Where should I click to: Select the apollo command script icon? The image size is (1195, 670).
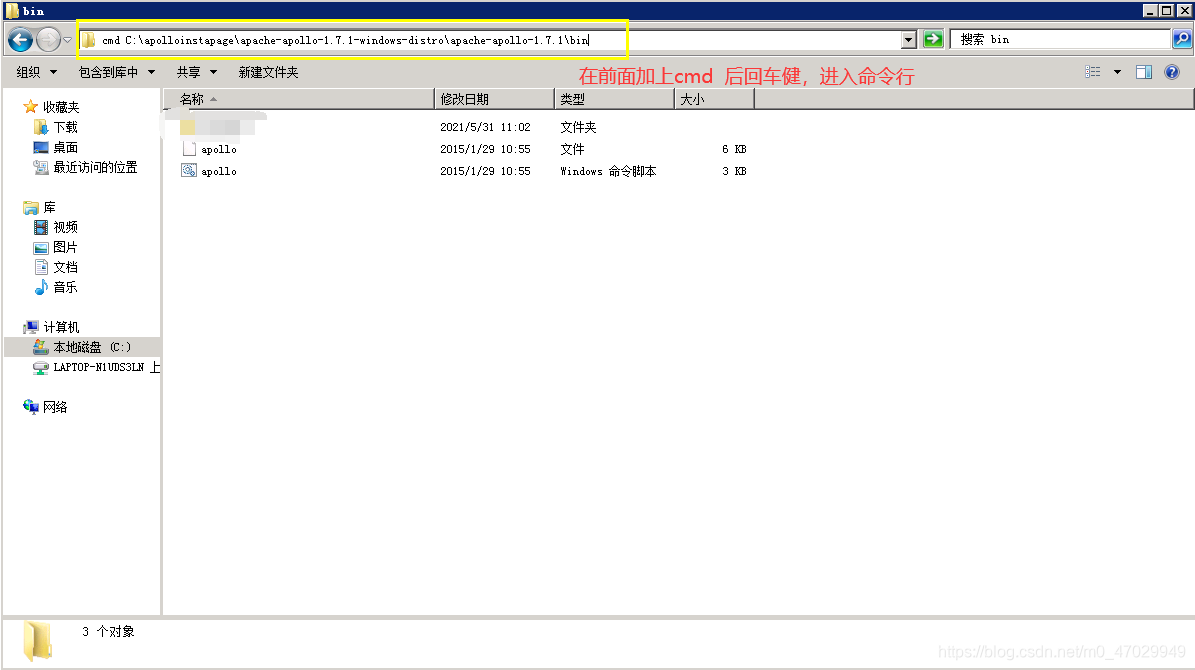[x=189, y=172]
